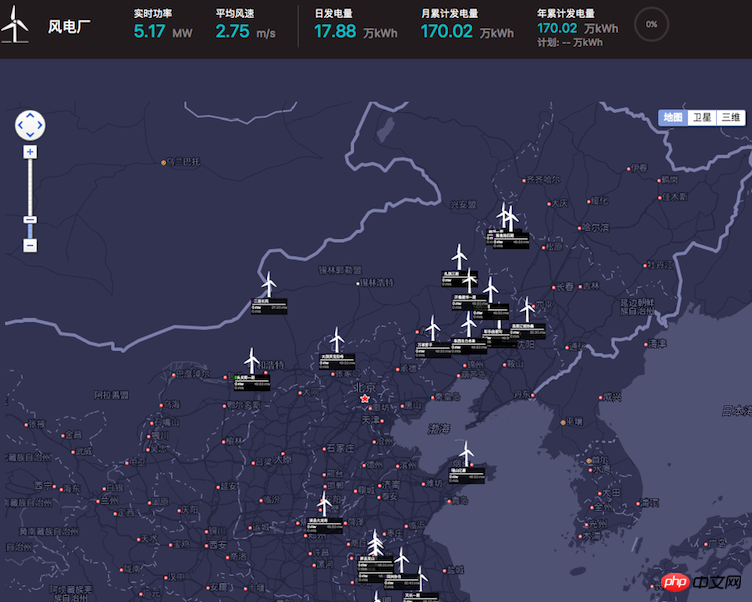752x602 pixels.
Task: Click the 0% yearly progress ring
Action: pyautogui.click(x=652, y=24)
